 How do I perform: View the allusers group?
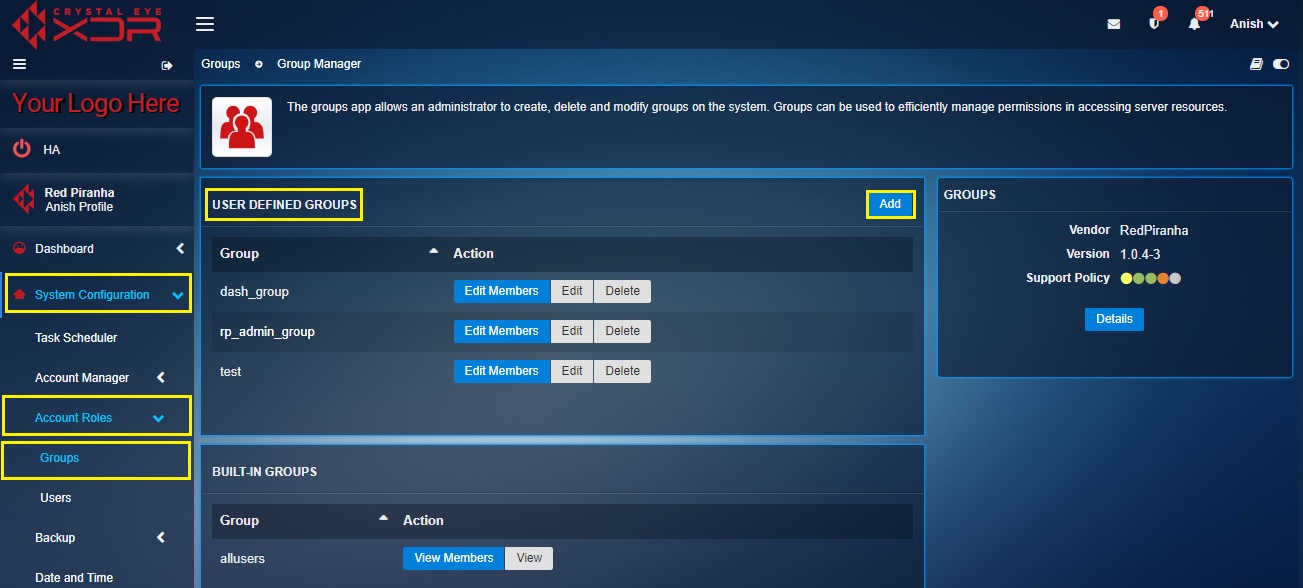529,558
